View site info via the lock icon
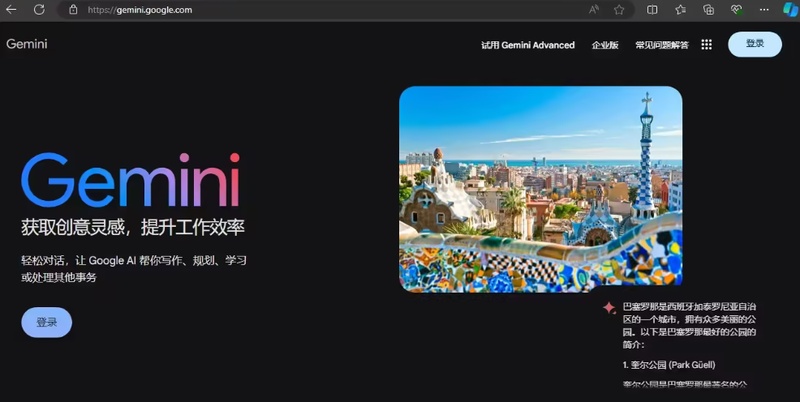Image resolution: width=800 pixels, height=402 pixels. coord(73,9)
